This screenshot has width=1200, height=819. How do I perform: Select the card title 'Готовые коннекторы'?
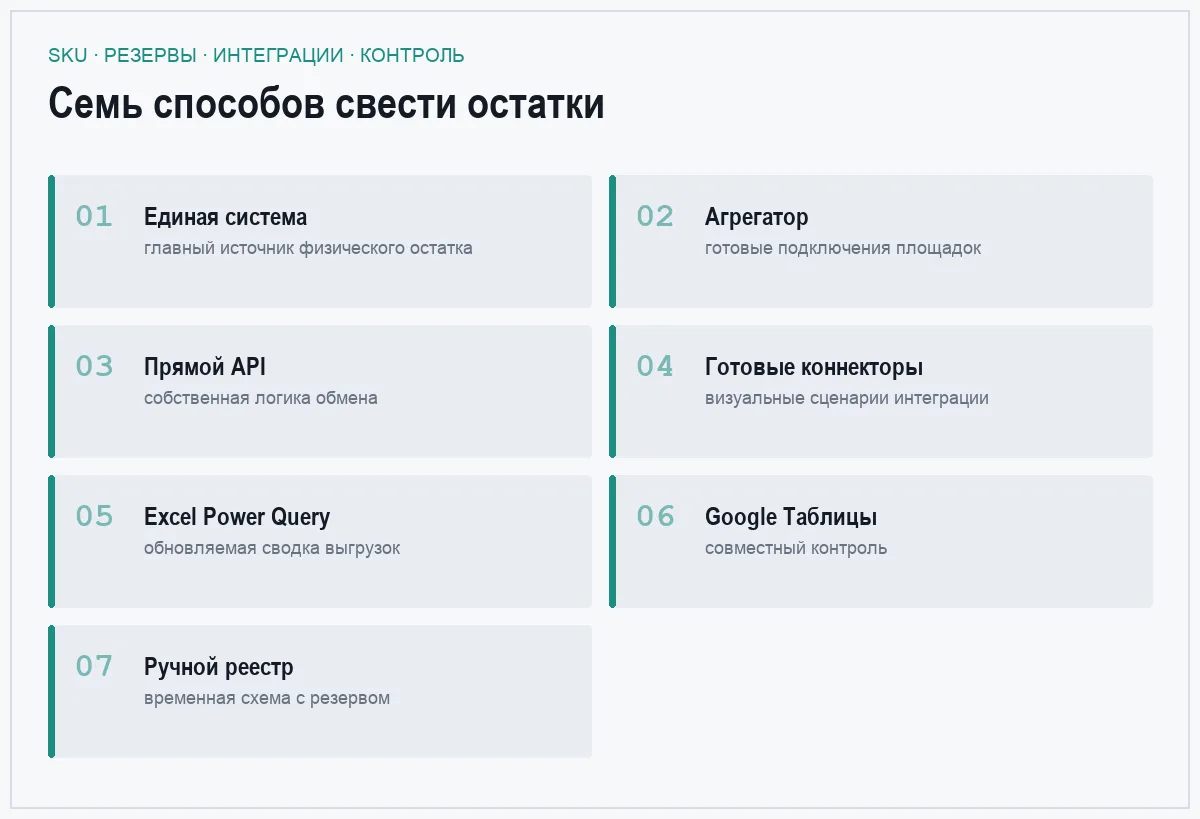pyautogui.click(x=814, y=367)
